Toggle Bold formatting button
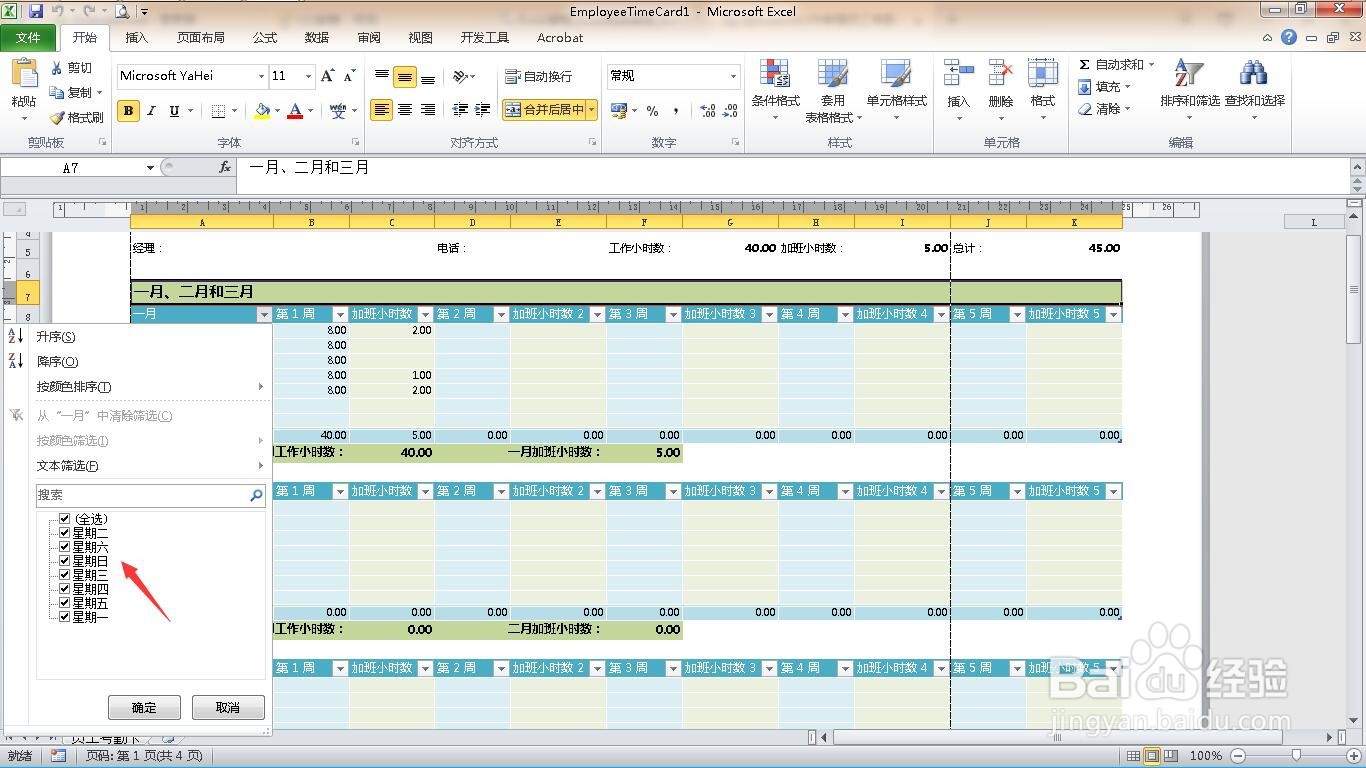Image resolution: width=1366 pixels, height=768 pixels. pos(128,111)
